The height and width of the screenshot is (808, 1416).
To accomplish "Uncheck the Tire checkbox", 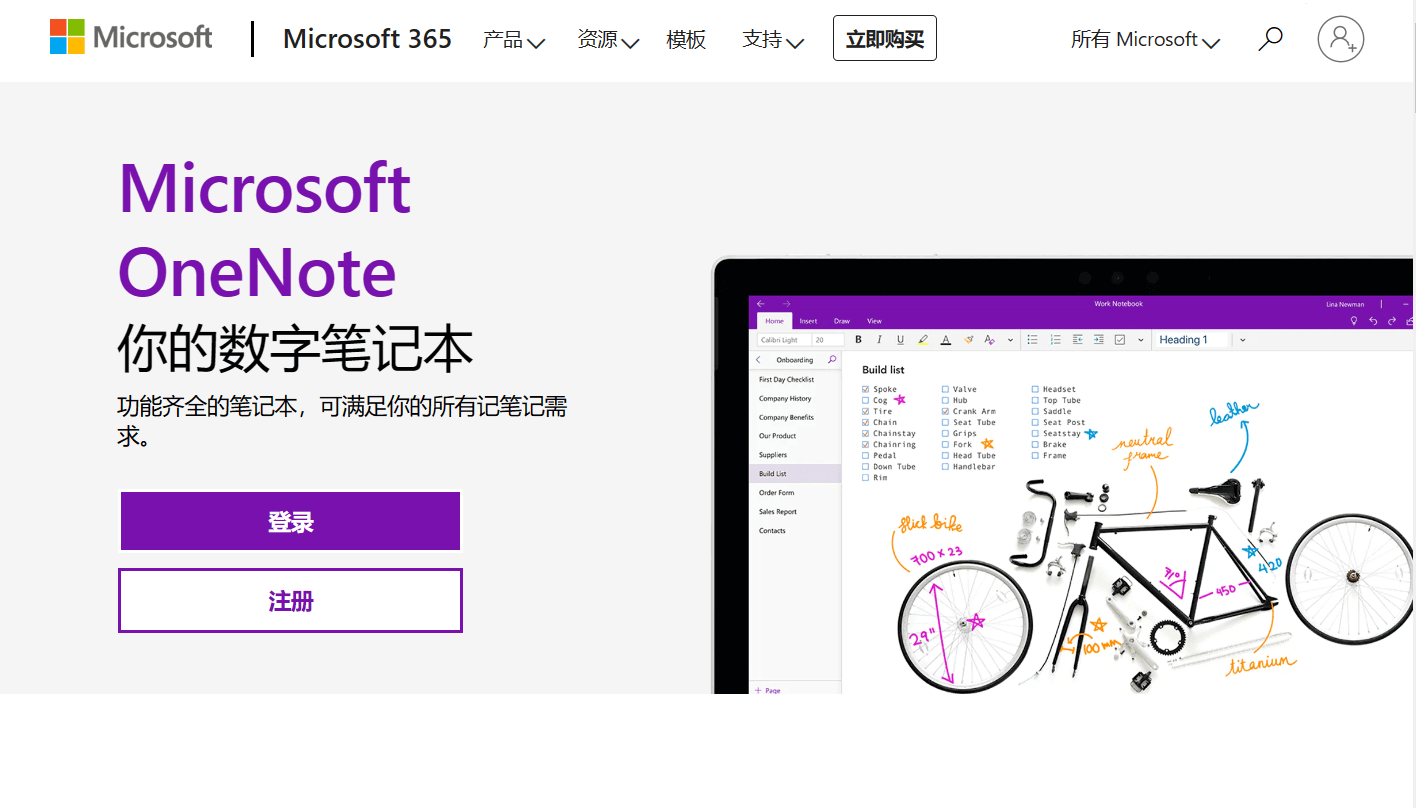I will pyautogui.click(x=865, y=411).
